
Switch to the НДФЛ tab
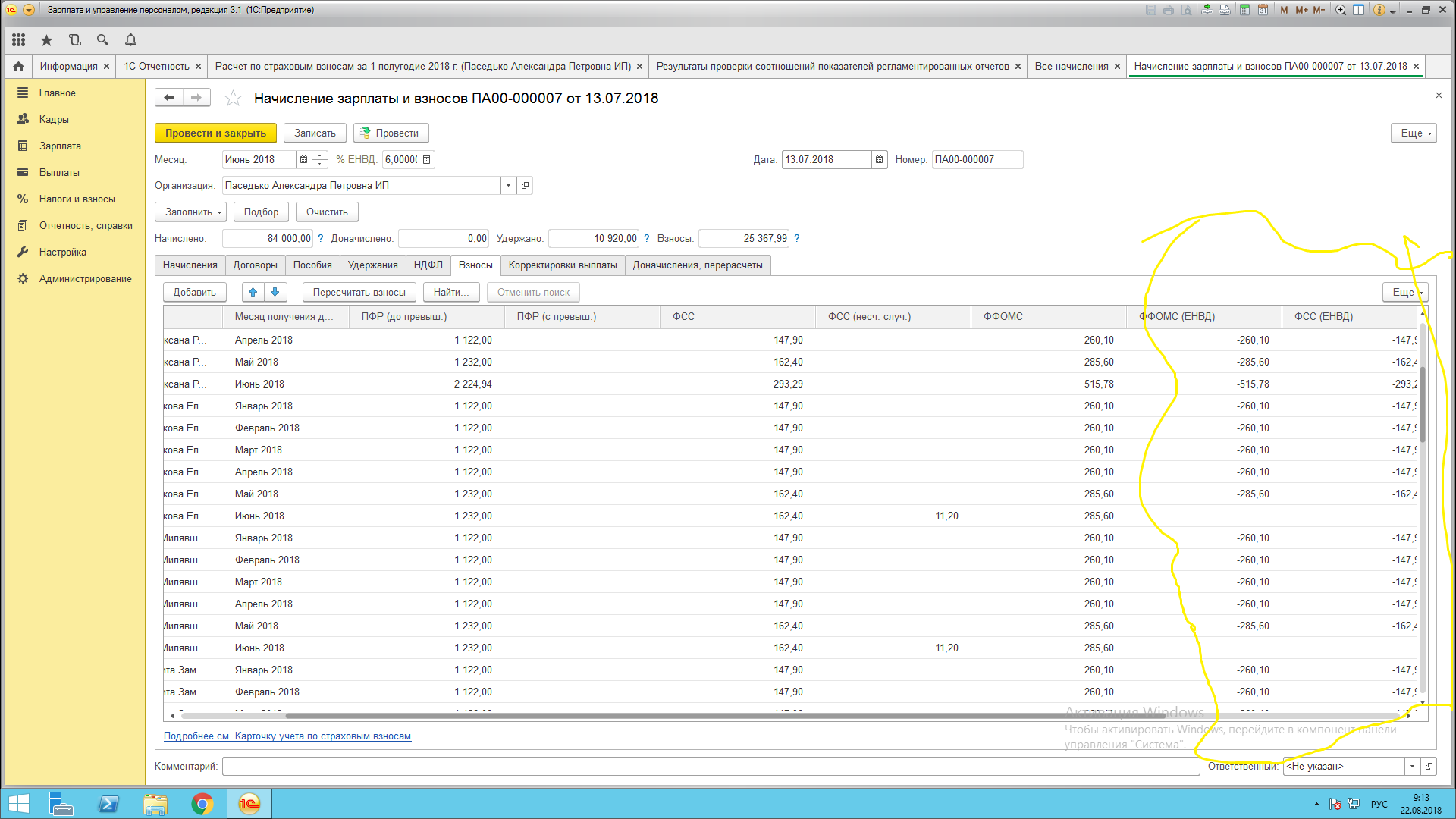click(428, 265)
